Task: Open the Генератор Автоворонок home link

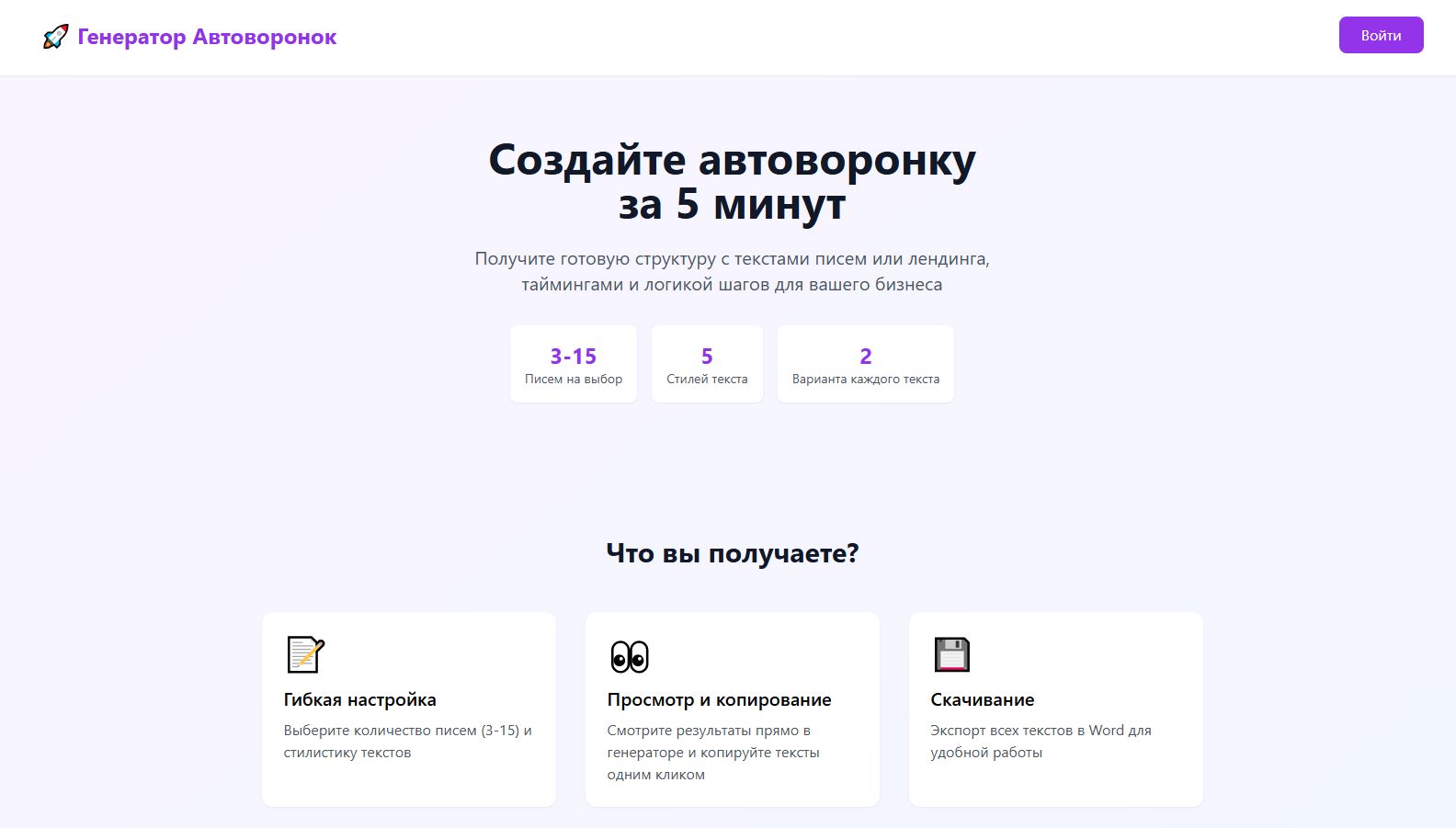Action: pyautogui.click(x=207, y=37)
